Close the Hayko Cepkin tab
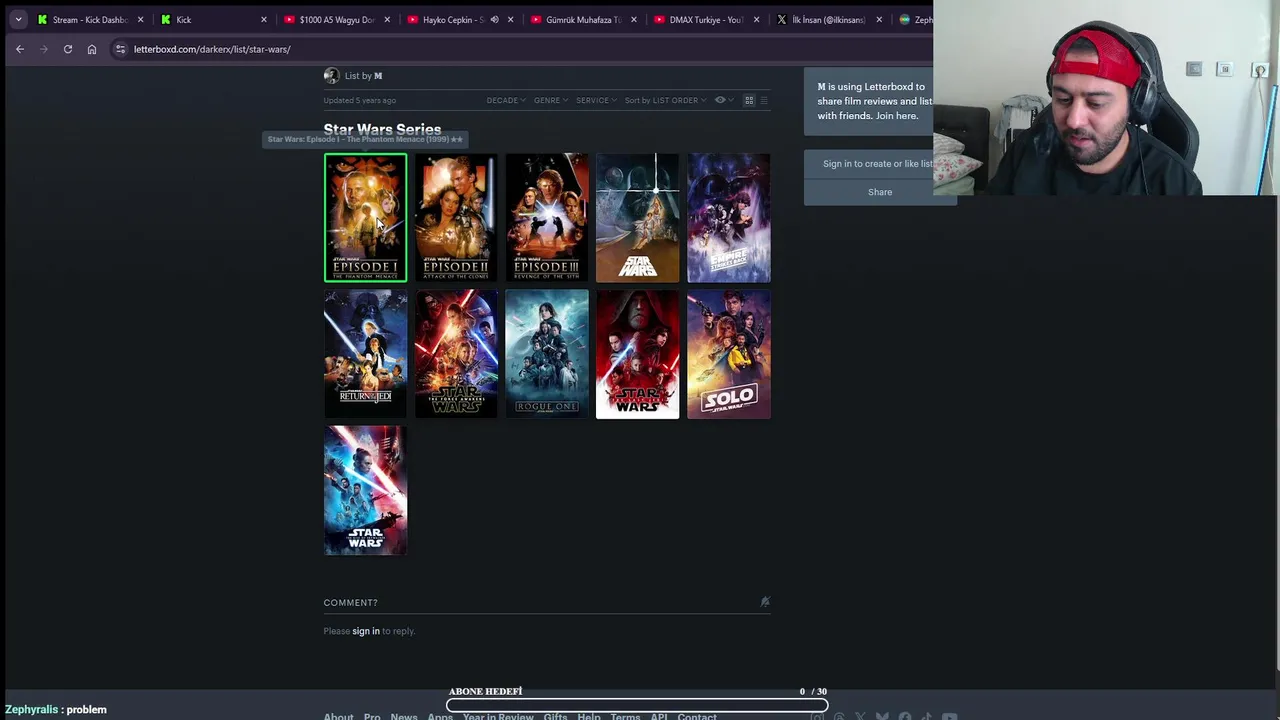 coord(511,19)
